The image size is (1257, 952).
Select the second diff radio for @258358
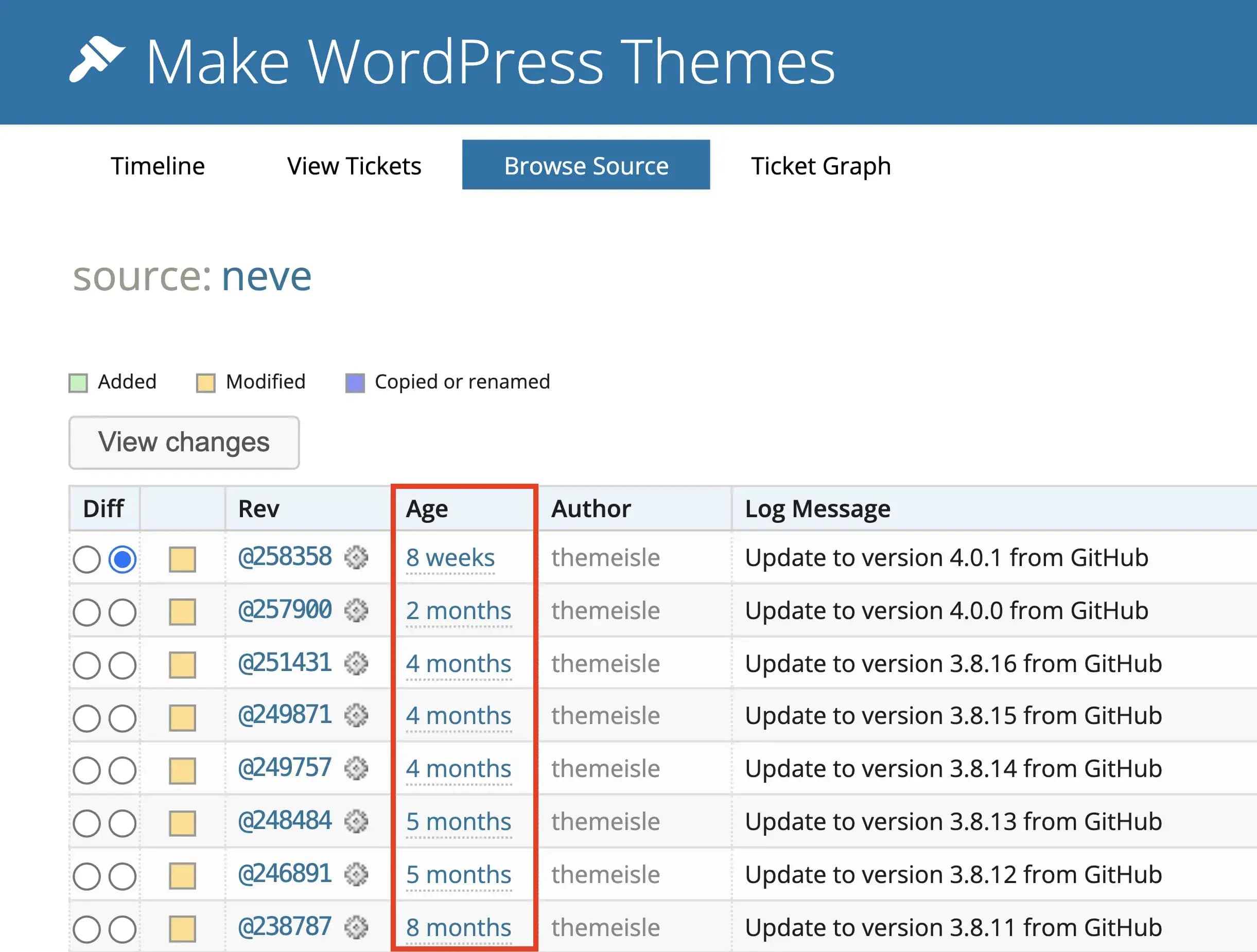(123, 559)
